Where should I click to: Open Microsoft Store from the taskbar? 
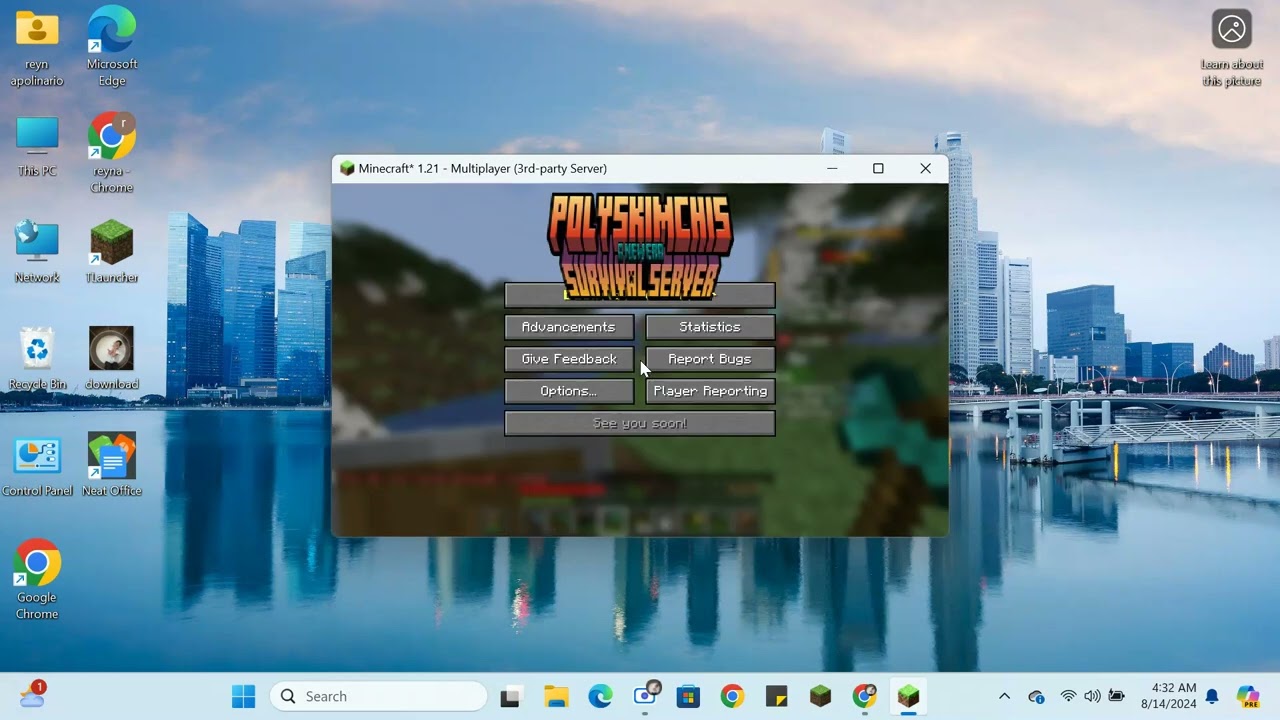[x=688, y=697]
